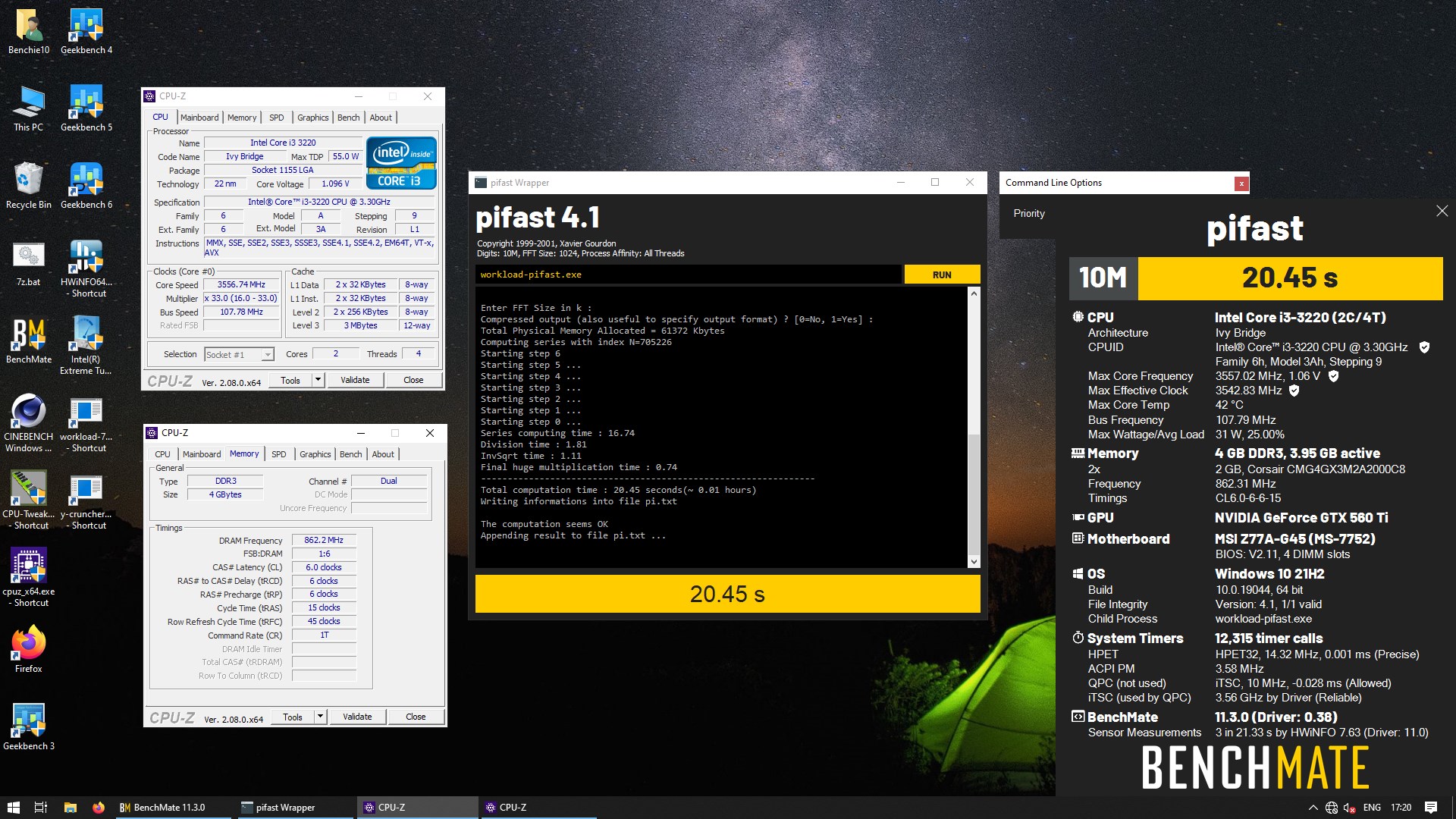Open Tools dropdown arrow in top CPU-Z

[318, 380]
